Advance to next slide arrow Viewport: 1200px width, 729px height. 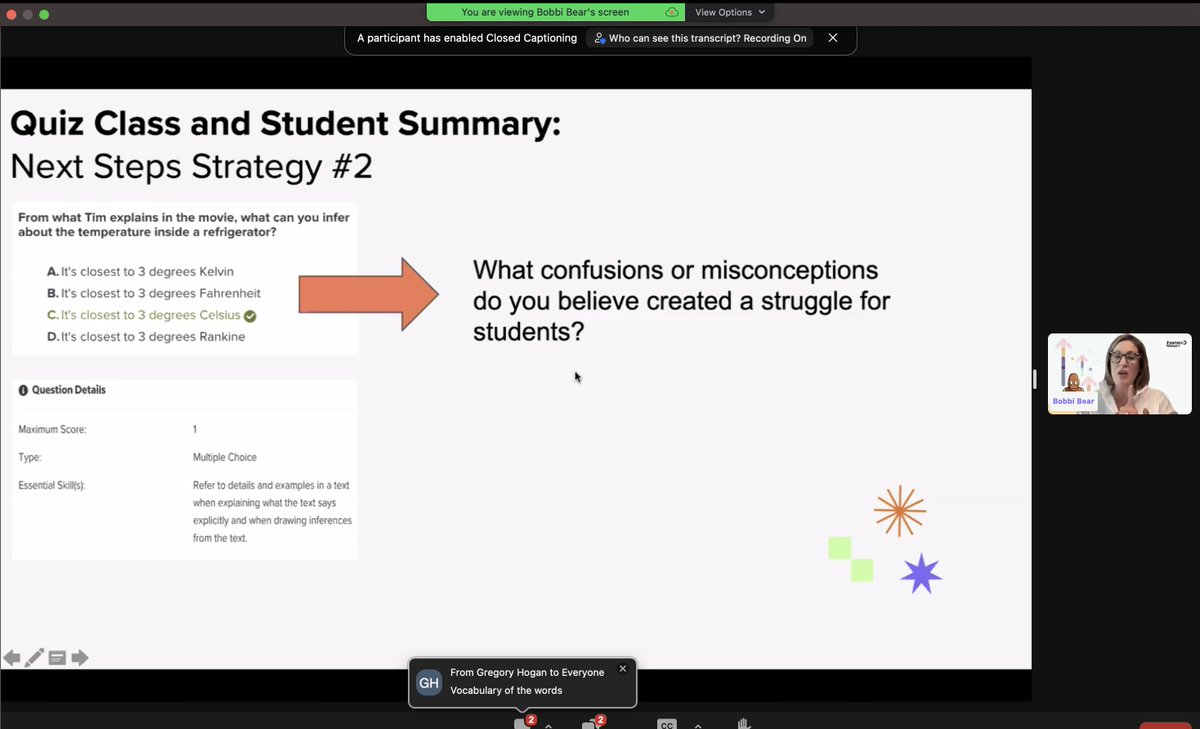(80, 658)
